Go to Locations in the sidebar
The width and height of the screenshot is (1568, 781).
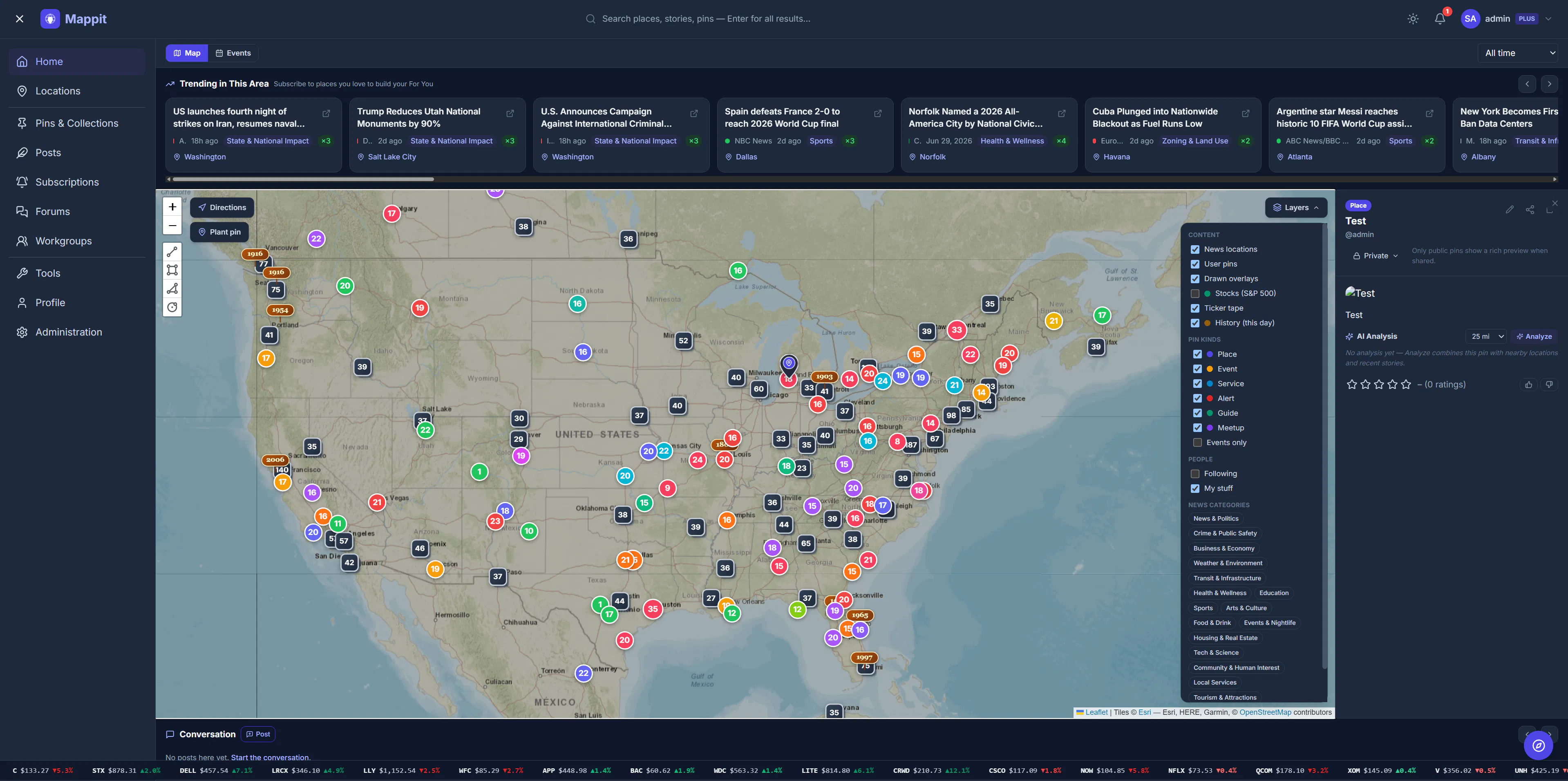(77, 91)
